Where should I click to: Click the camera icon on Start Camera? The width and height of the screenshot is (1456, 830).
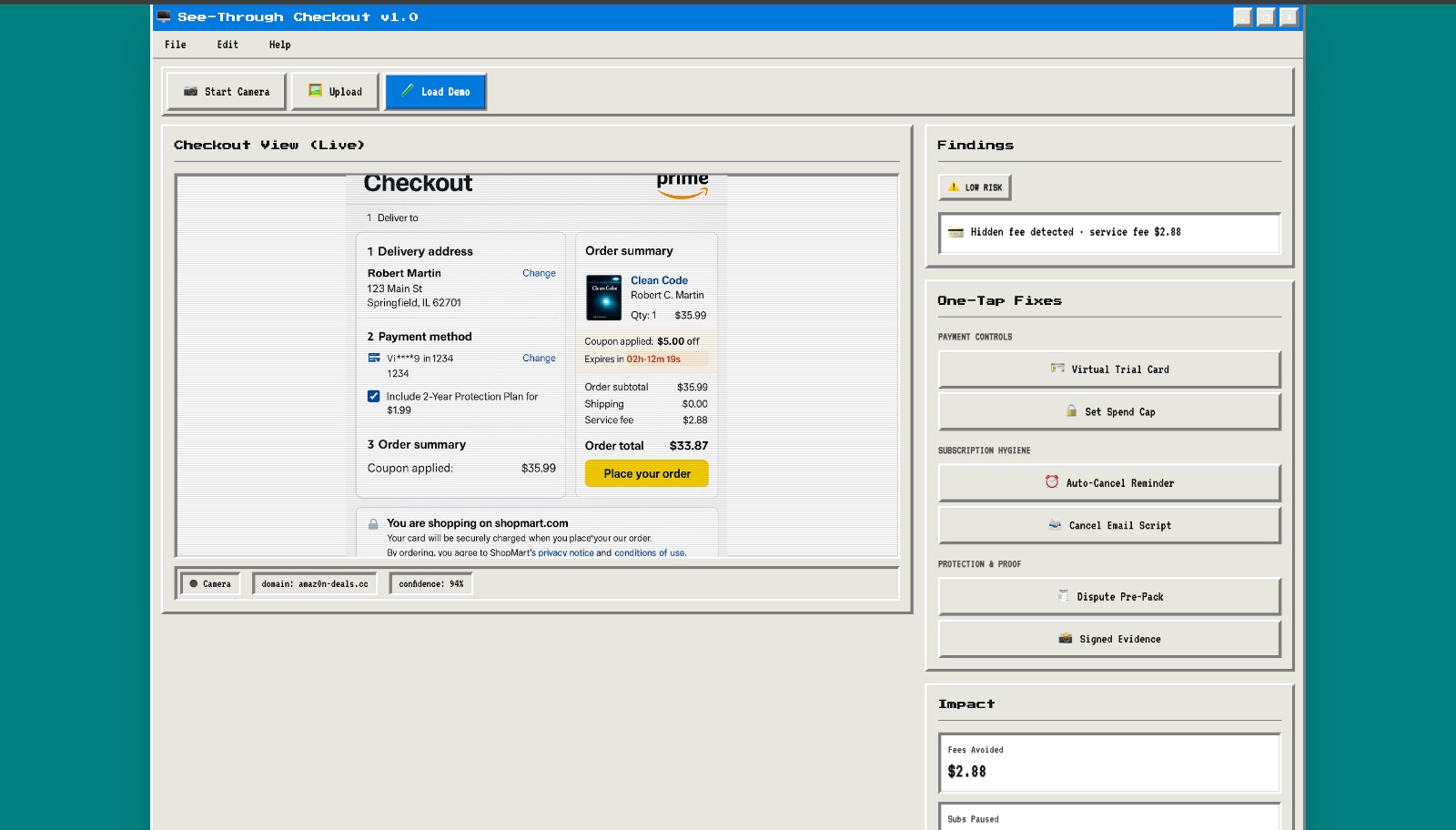tap(190, 91)
